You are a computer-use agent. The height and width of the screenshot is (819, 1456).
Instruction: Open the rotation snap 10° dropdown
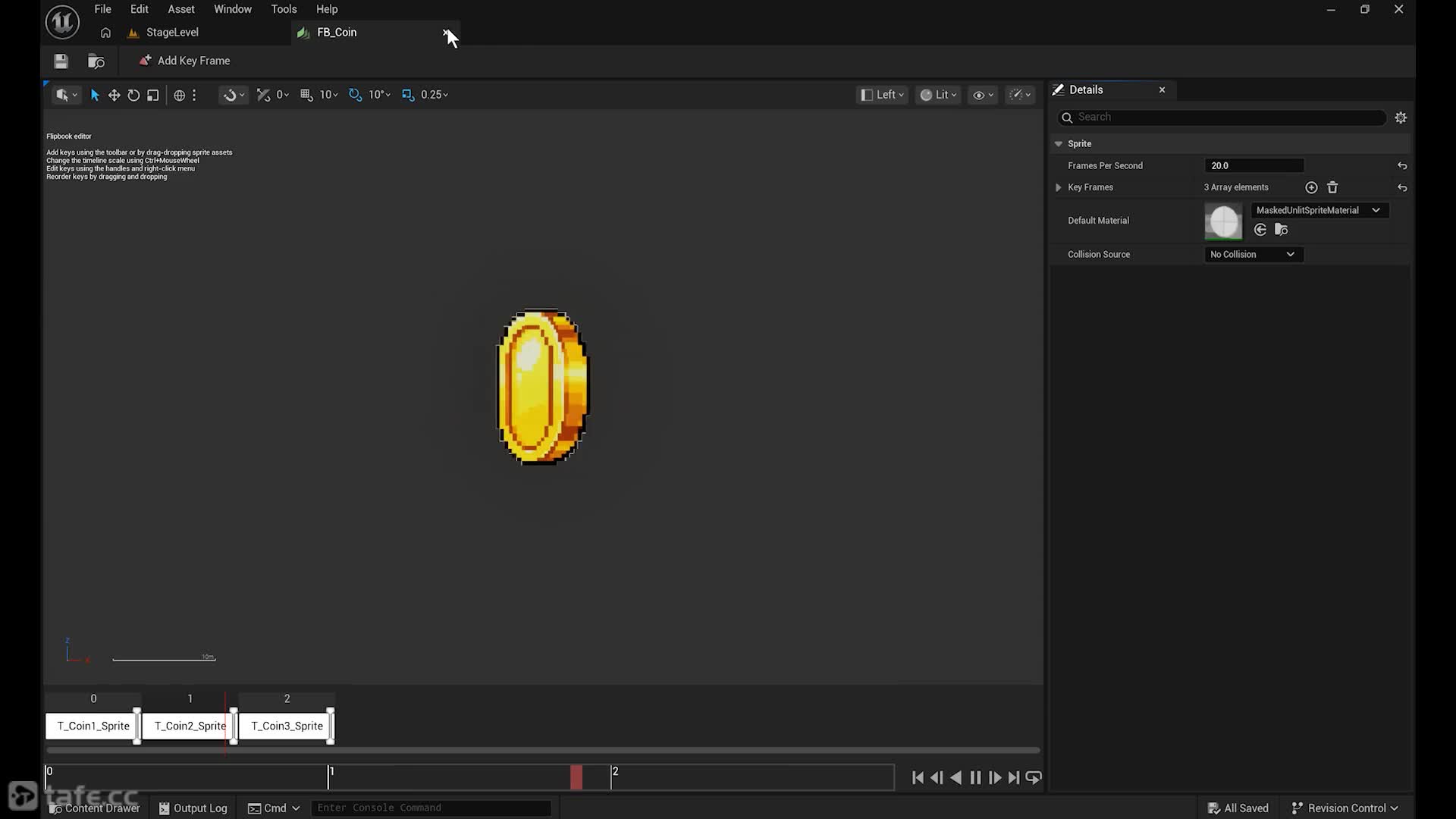click(379, 95)
